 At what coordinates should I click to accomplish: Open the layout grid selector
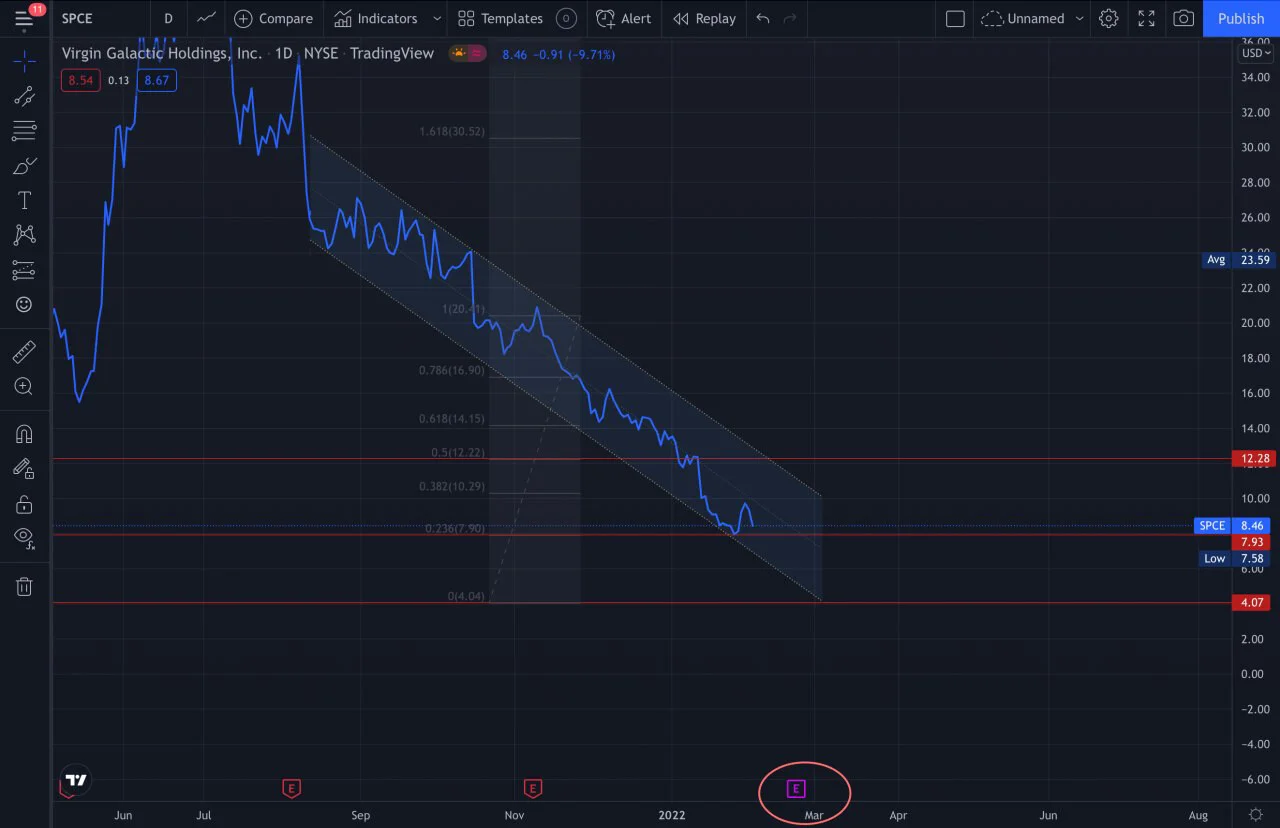[x=955, y=18]
